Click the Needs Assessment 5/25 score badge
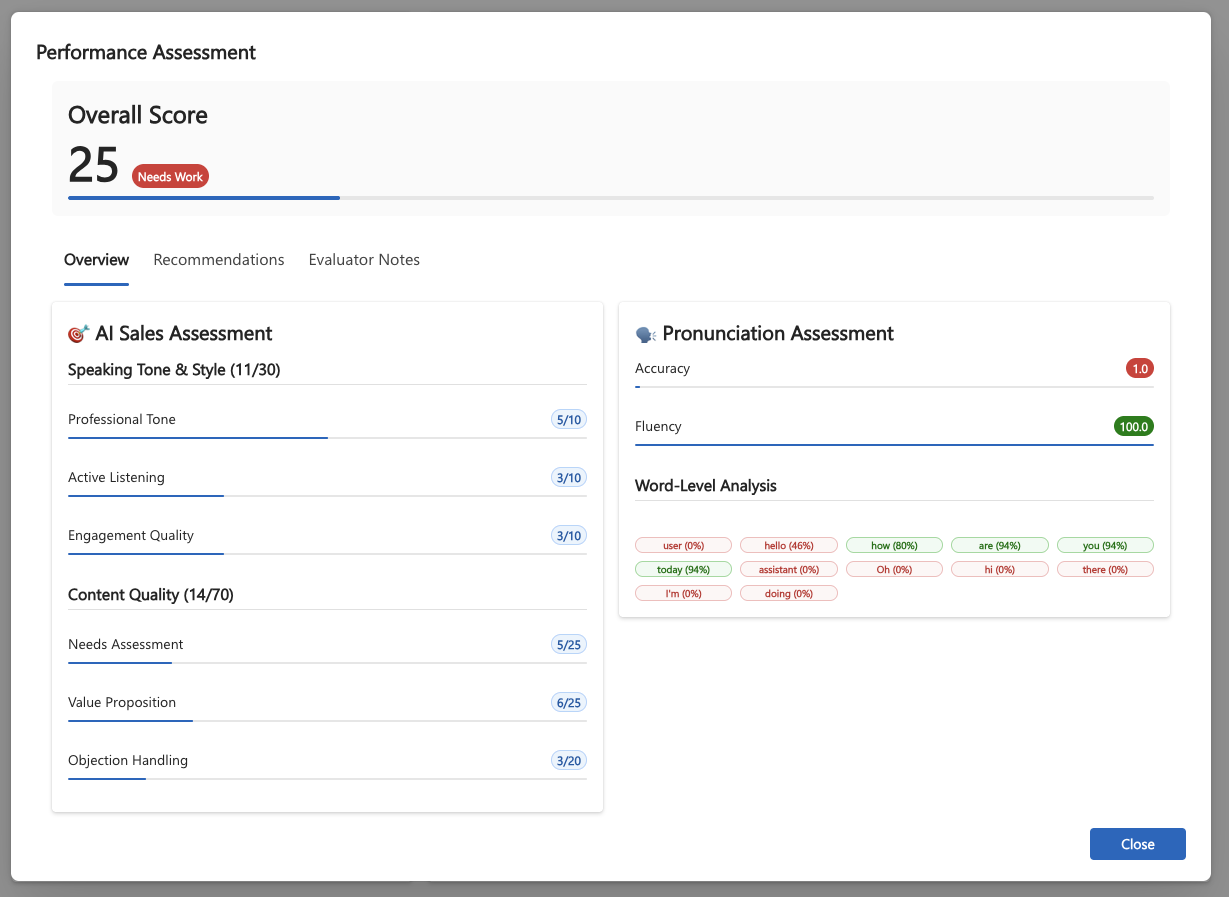Screen dimensions: 1229x897 pos(568,645)
